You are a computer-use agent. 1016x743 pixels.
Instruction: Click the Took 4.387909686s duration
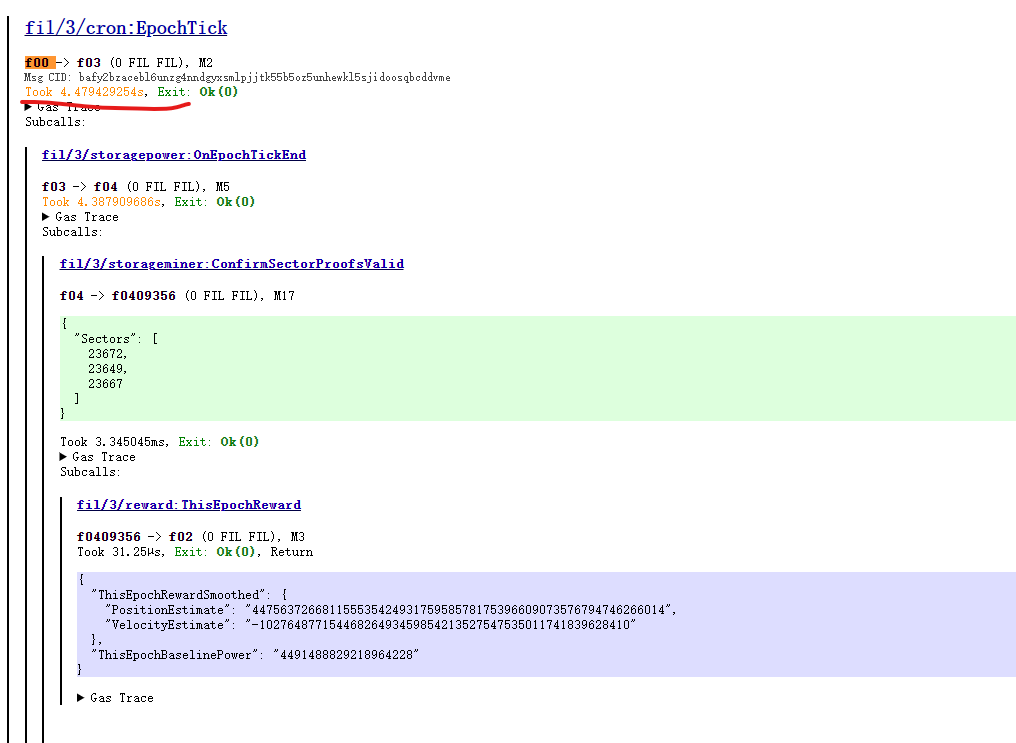(102, 201)
